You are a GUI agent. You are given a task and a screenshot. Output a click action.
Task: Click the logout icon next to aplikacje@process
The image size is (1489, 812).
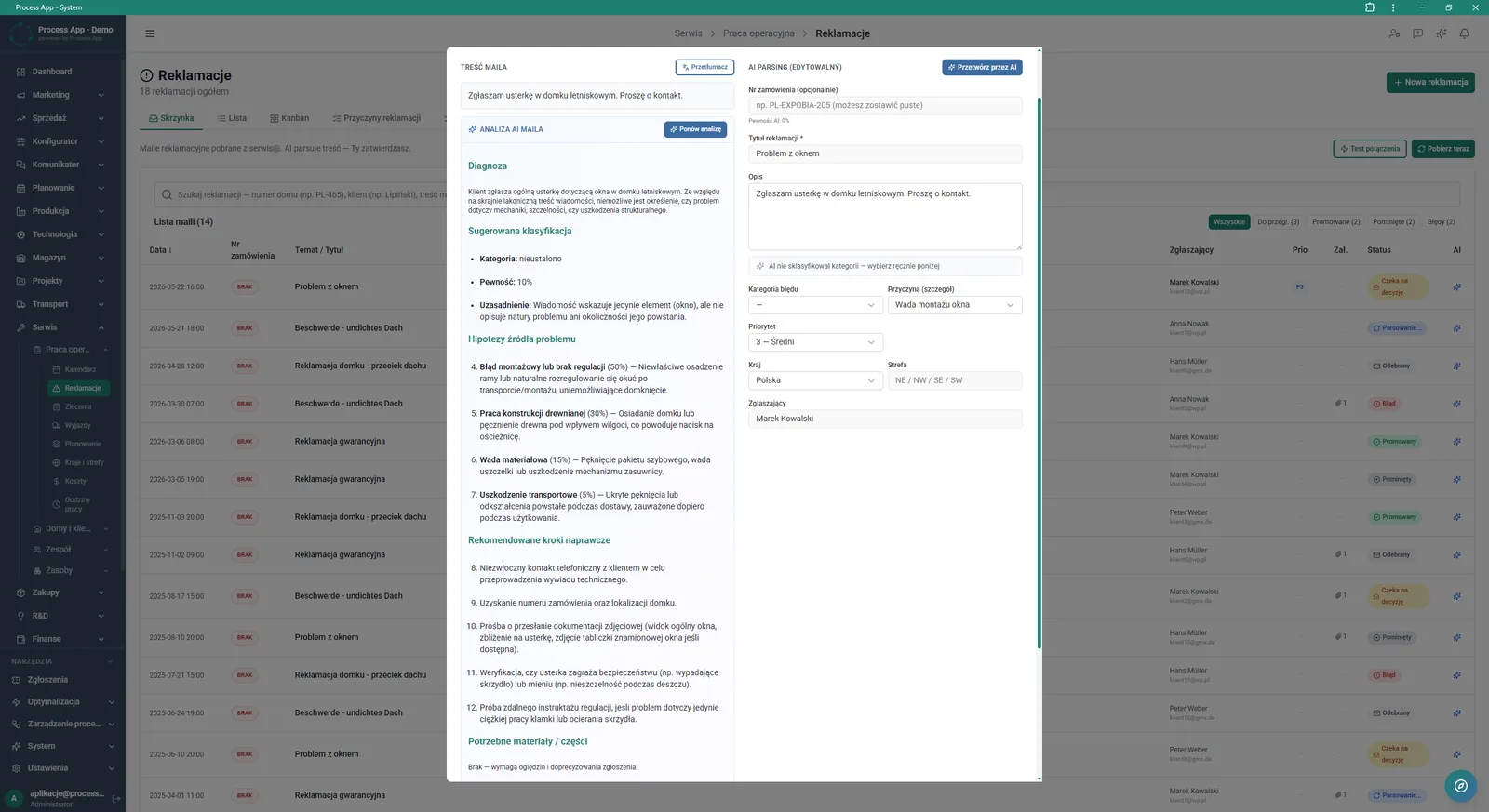[116, 798]
